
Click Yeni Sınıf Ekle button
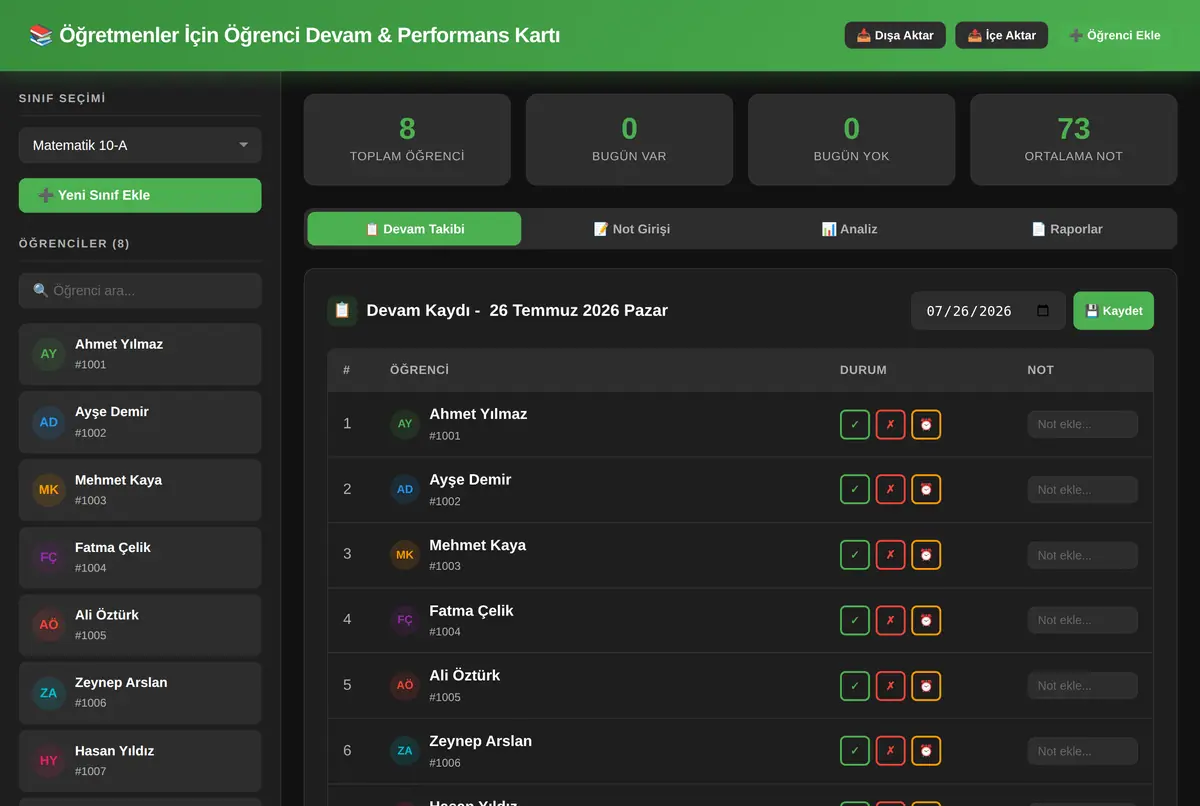pos(140,195)
